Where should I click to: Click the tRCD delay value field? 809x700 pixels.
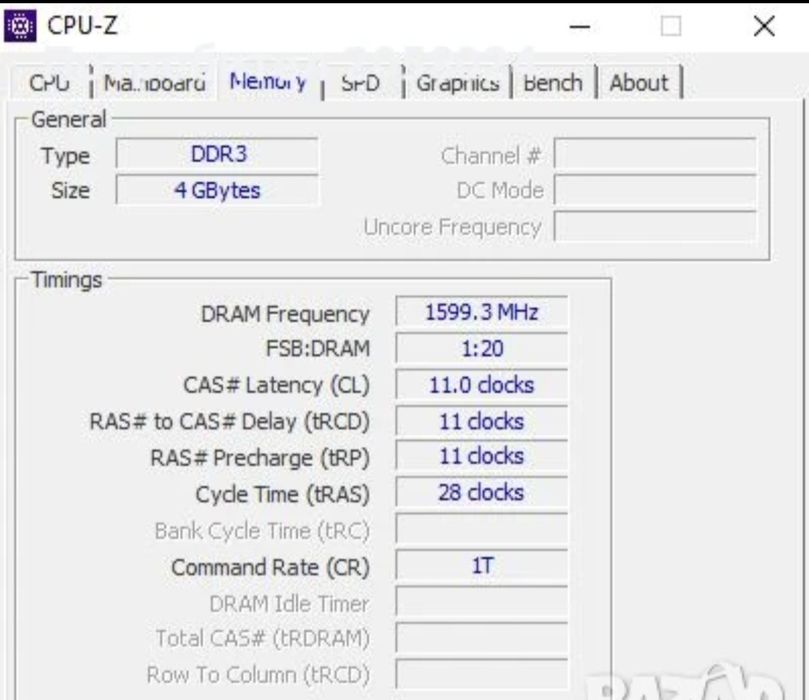[482, 421]
